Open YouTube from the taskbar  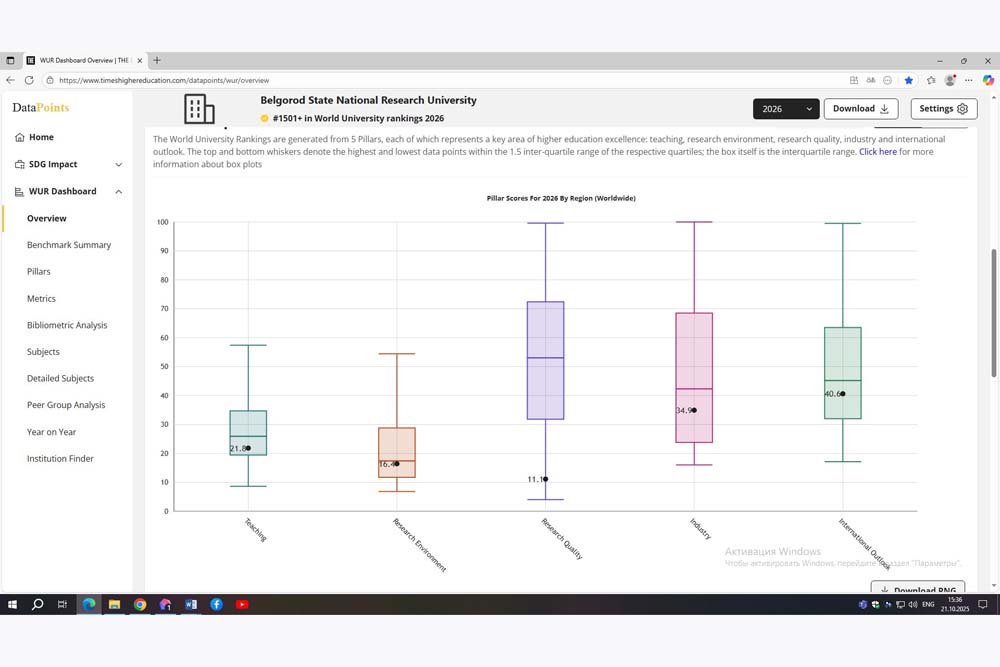[242, 604]
